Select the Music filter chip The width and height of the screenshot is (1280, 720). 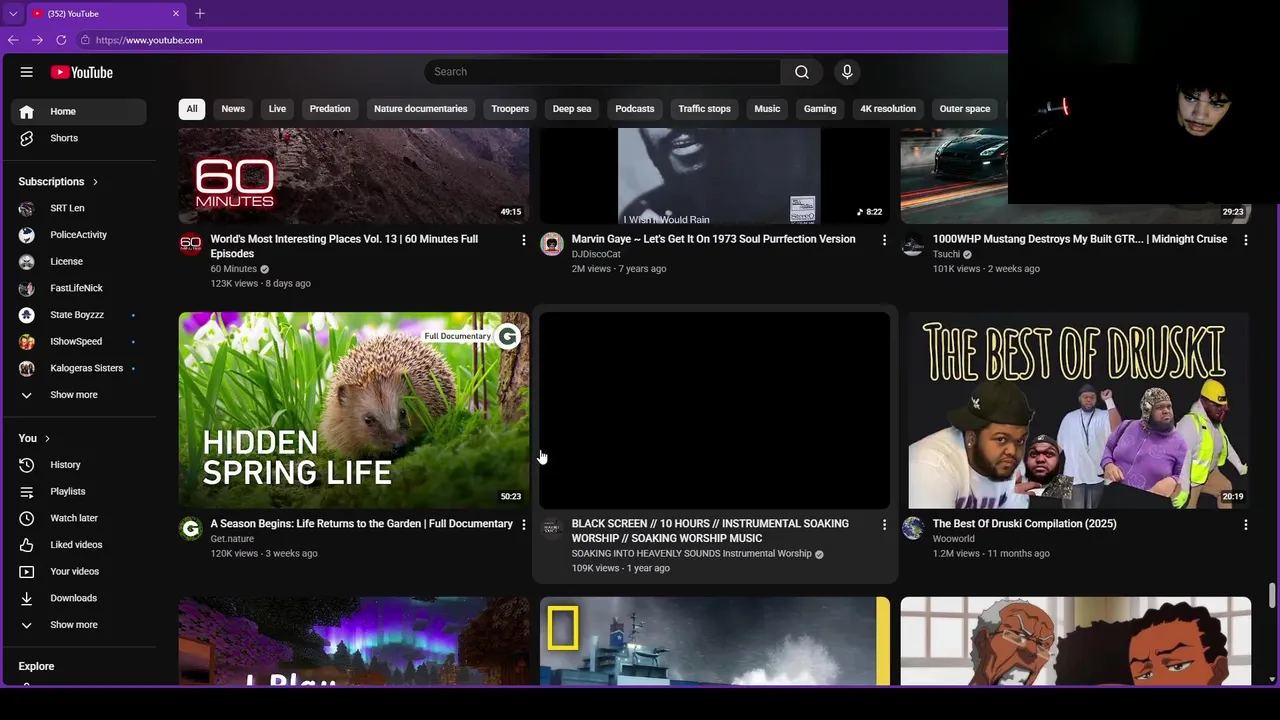pos(767,109)
